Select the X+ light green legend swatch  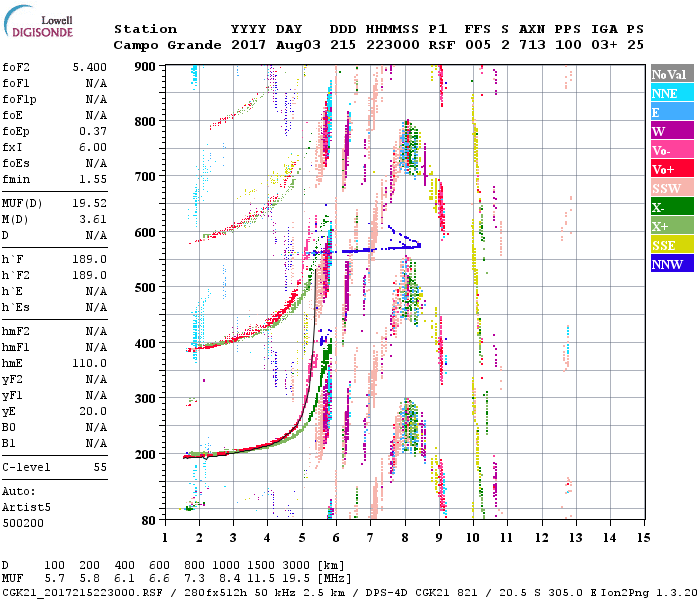tap(672, 226)
